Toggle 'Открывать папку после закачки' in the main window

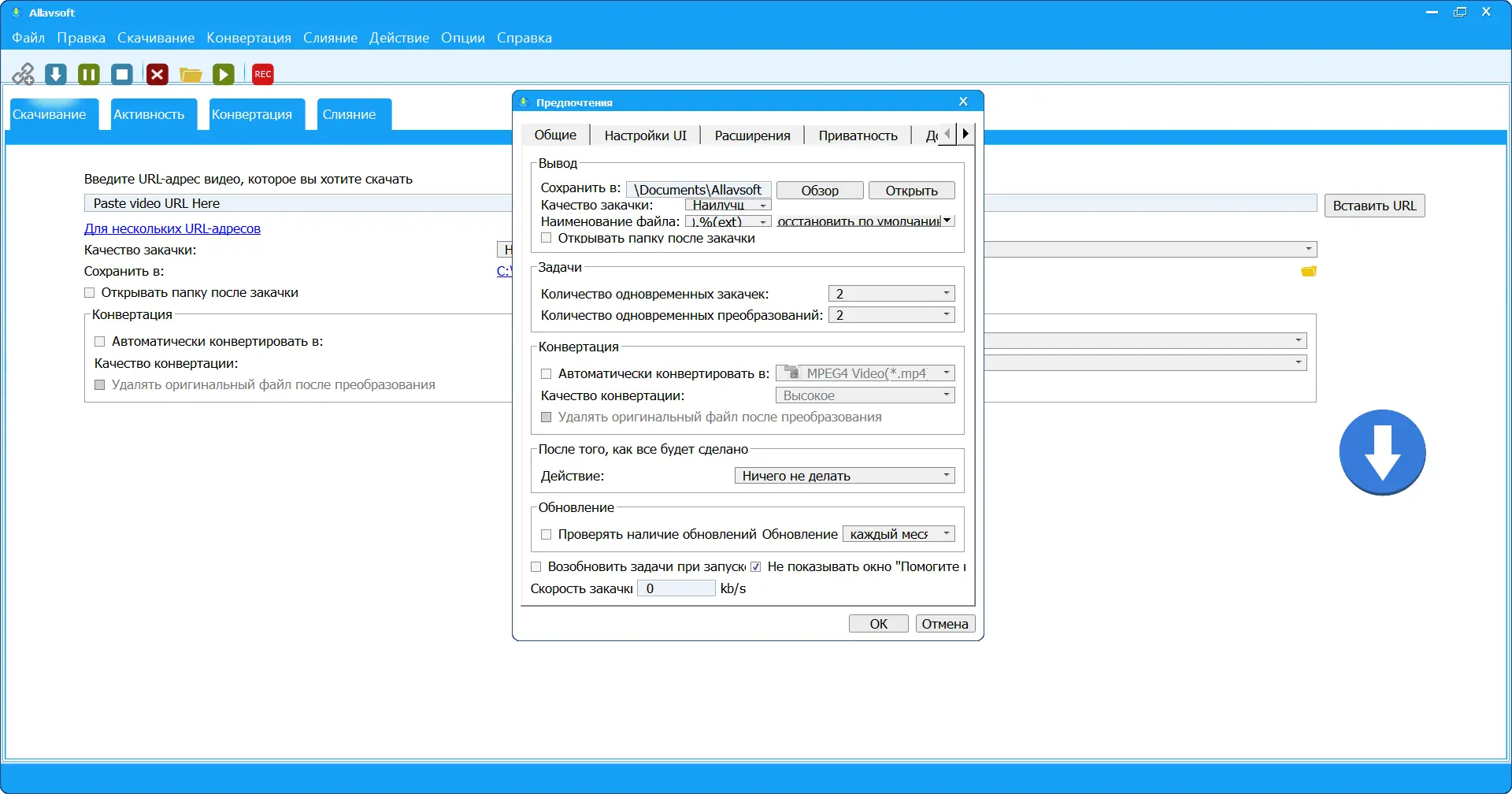coord(90,292)
